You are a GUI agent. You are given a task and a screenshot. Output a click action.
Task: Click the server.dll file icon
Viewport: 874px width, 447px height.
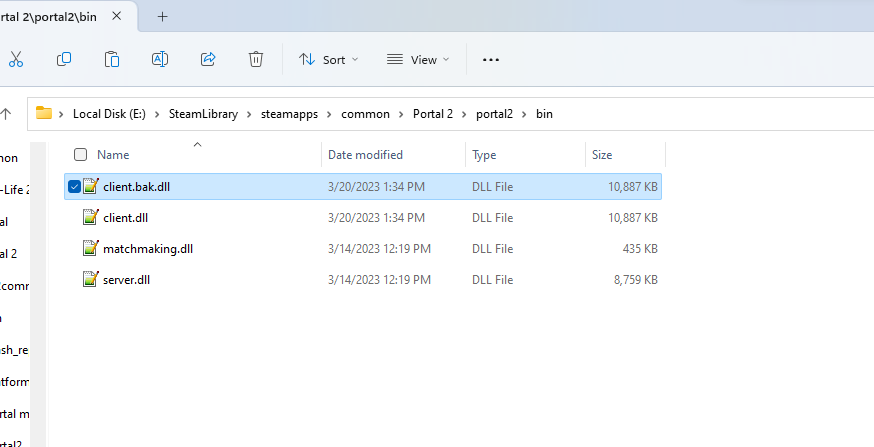coord(91,279)
